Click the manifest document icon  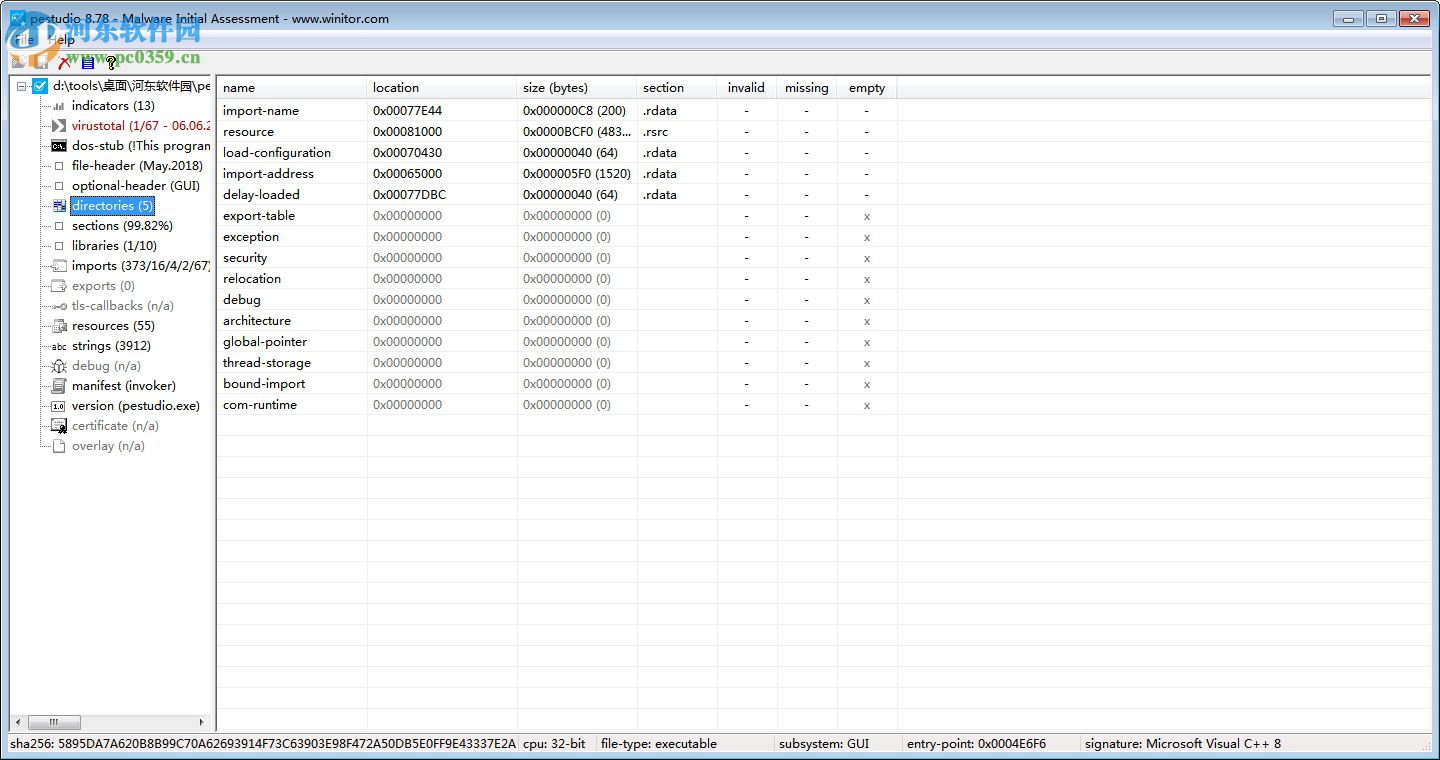click(x=58, y=386)
